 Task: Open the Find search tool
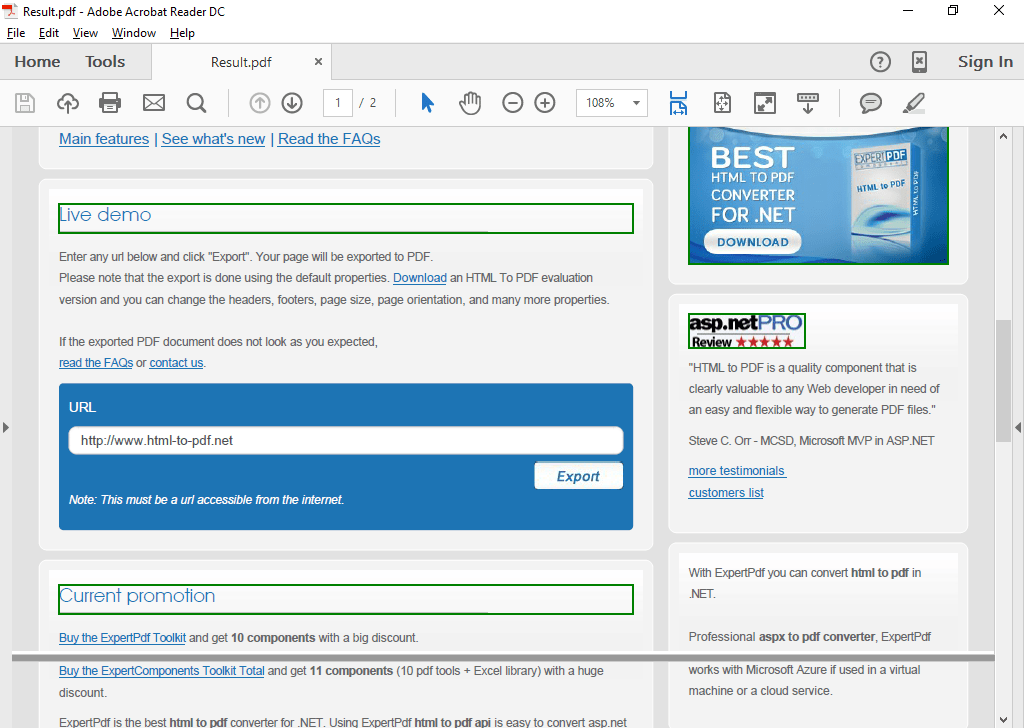(196, 103)
